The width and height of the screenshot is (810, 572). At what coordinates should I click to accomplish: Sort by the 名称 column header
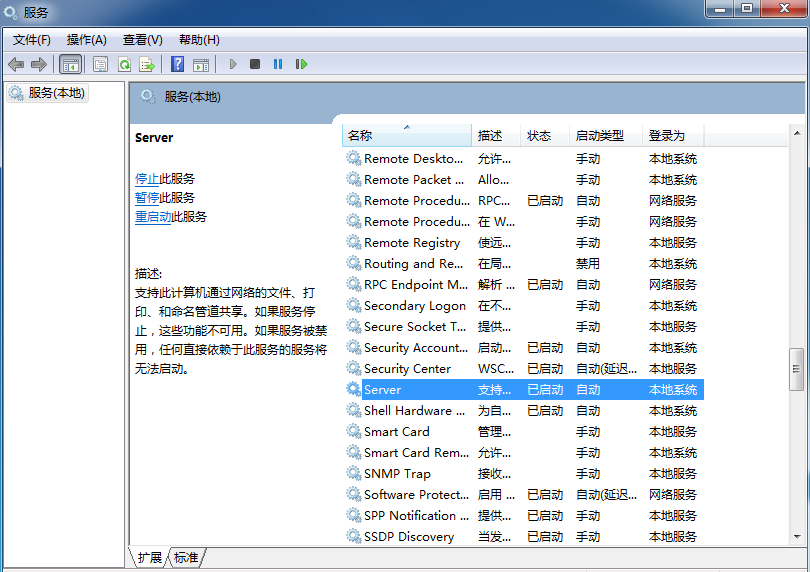[407, 135]
